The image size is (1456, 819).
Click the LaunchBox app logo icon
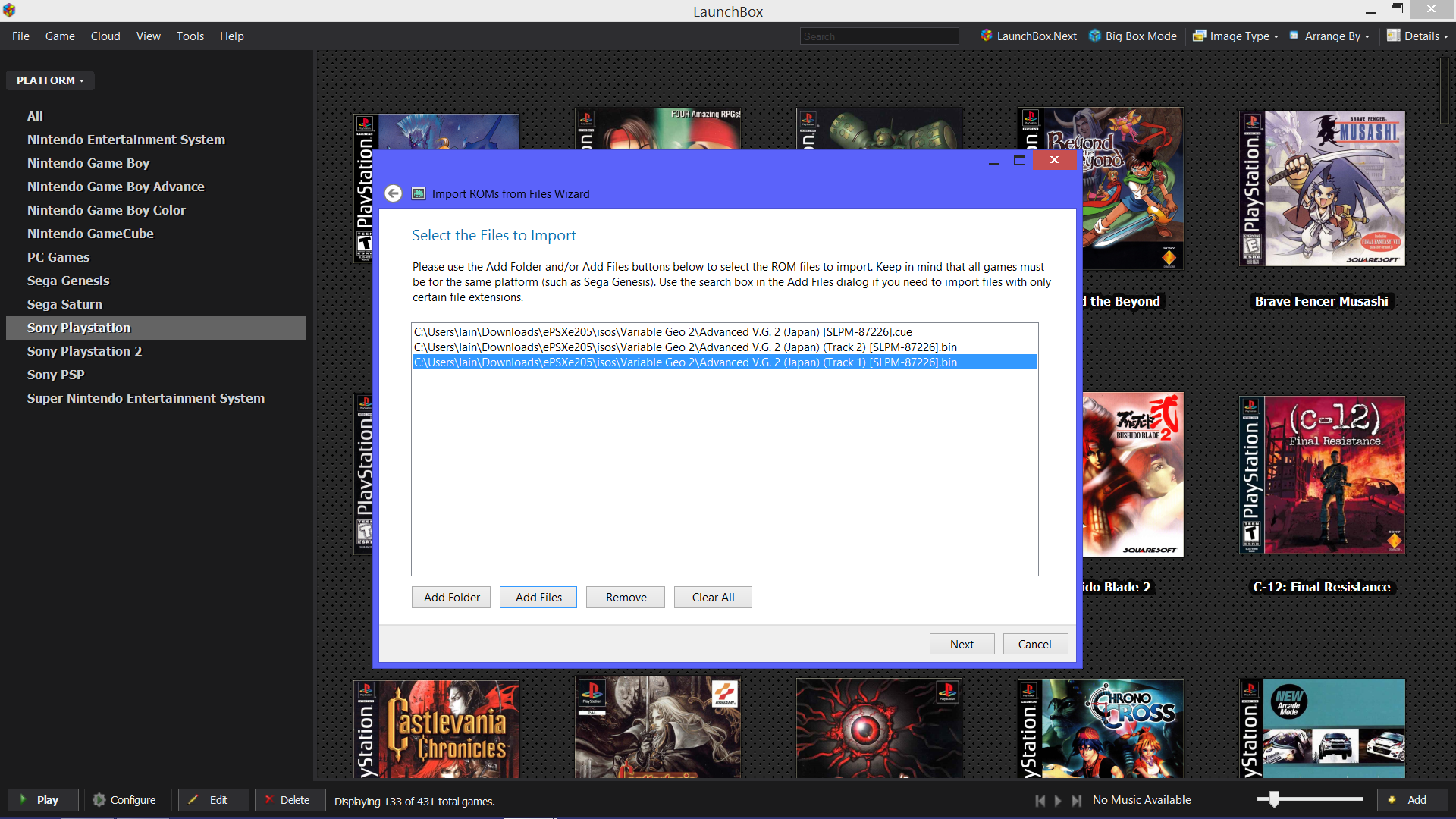[9, 10]
